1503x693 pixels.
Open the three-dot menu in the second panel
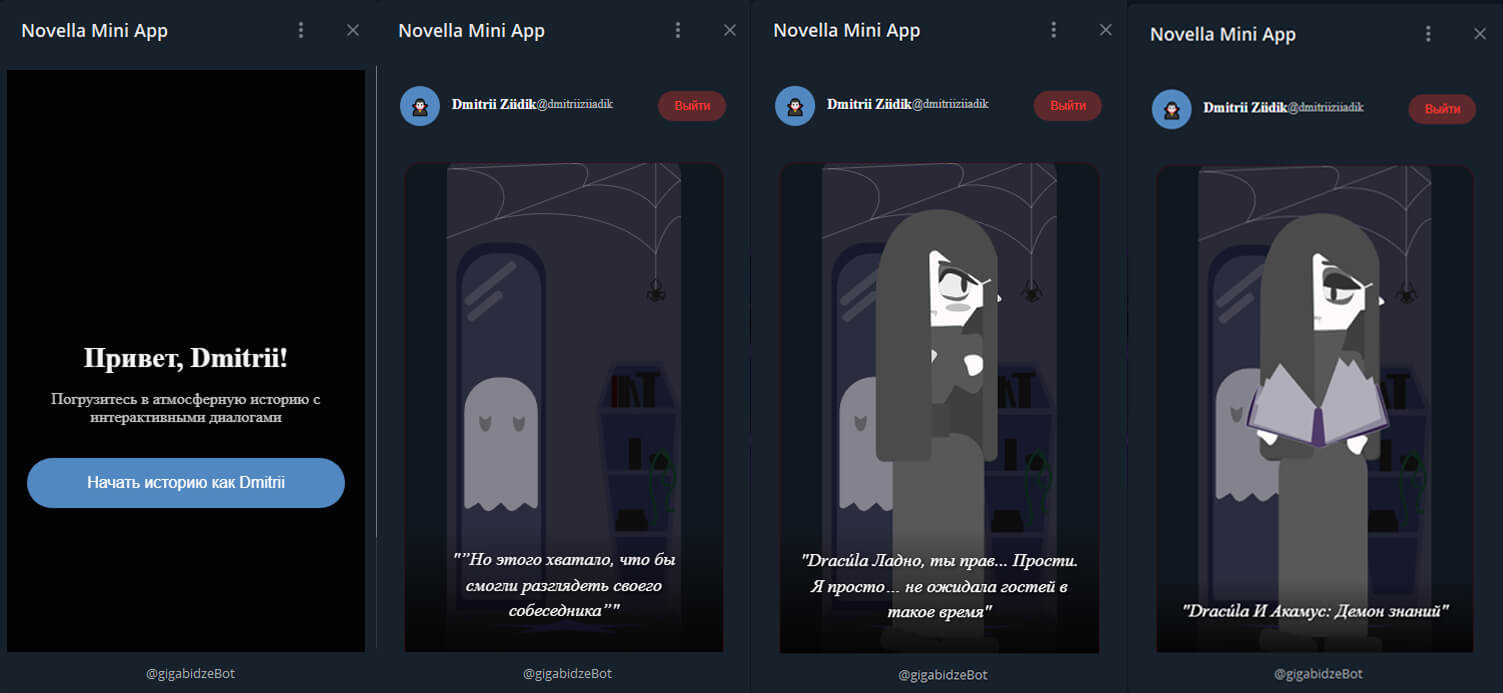point(679,30)
